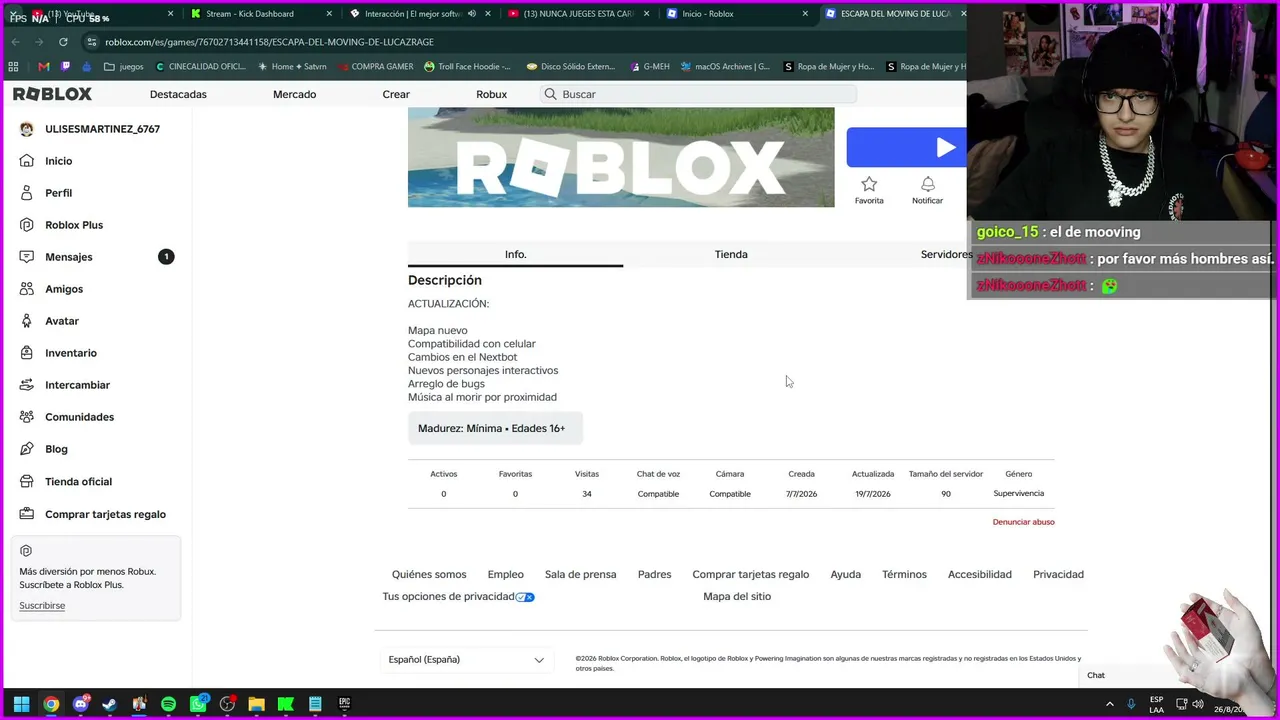Open the Quiénes somos footer link
The height and width of the screenshot is (720, 1280).
[x=429, y=575]
